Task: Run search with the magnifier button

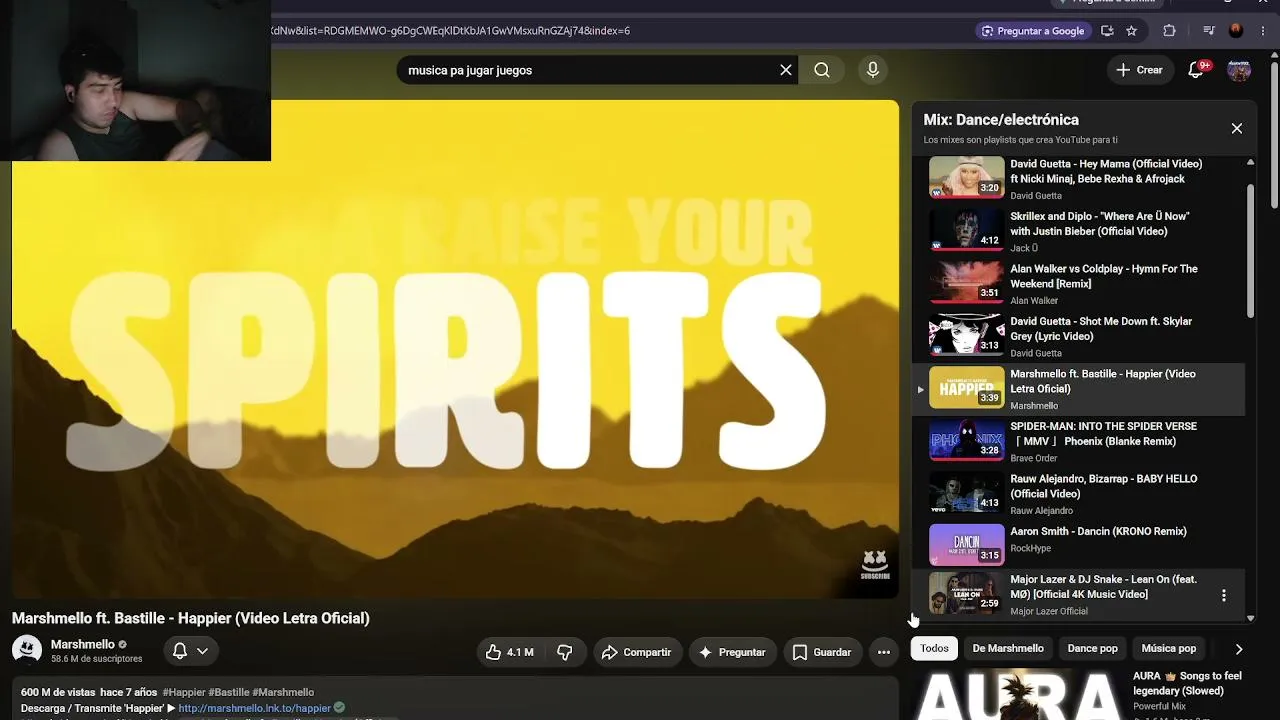Action: point(822,70)
